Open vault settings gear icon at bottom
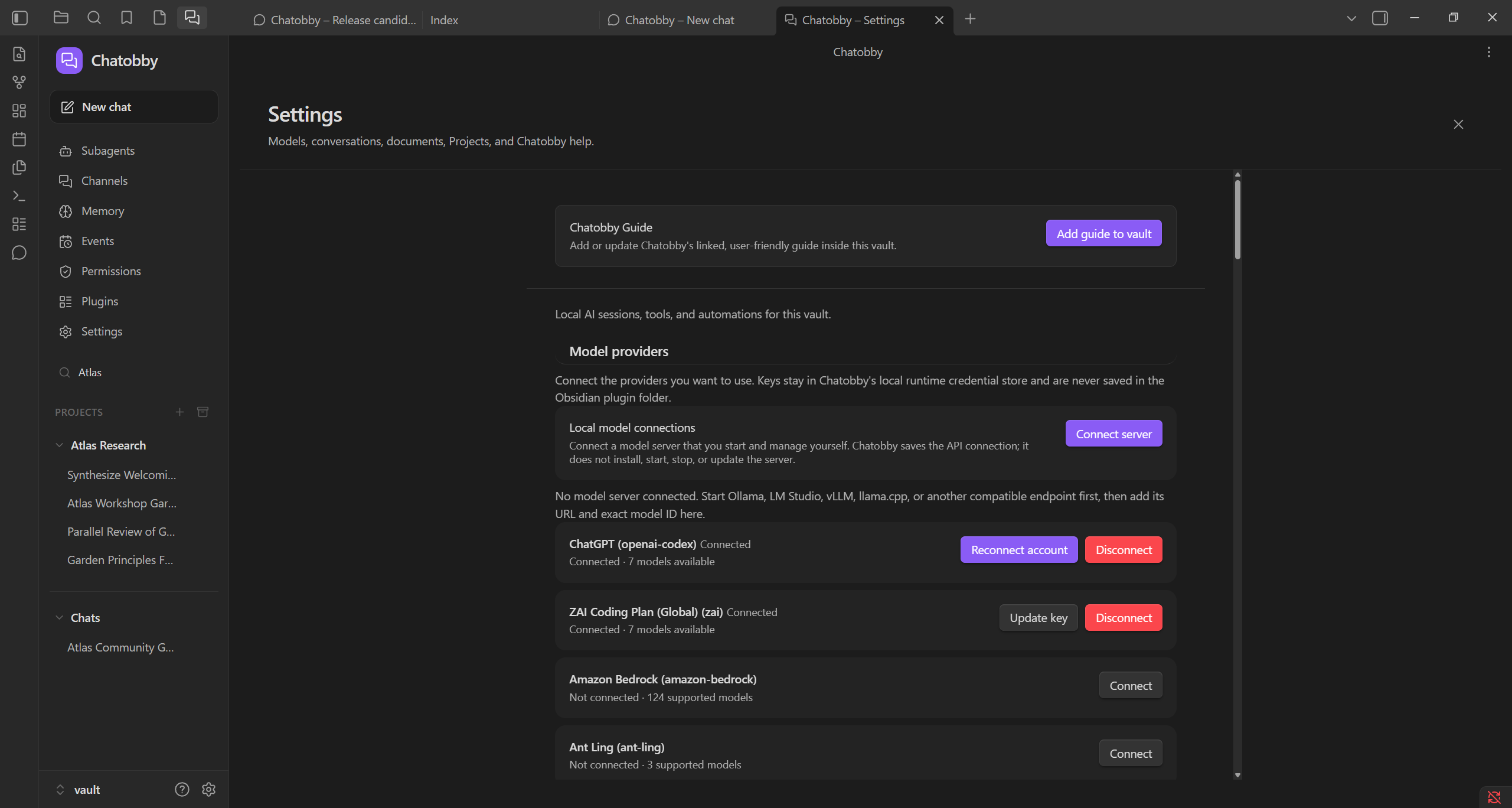Screen dimensions: 1512x808 click(208, 789)
